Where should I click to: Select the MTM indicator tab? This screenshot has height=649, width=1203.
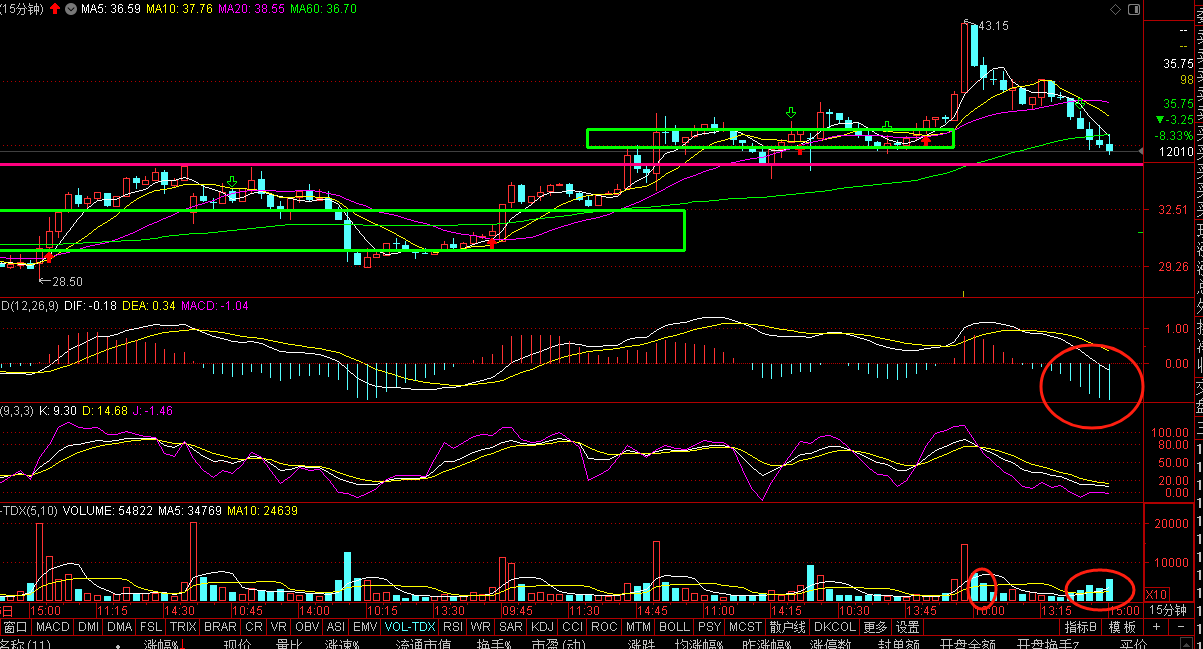(x=639, y=627)
